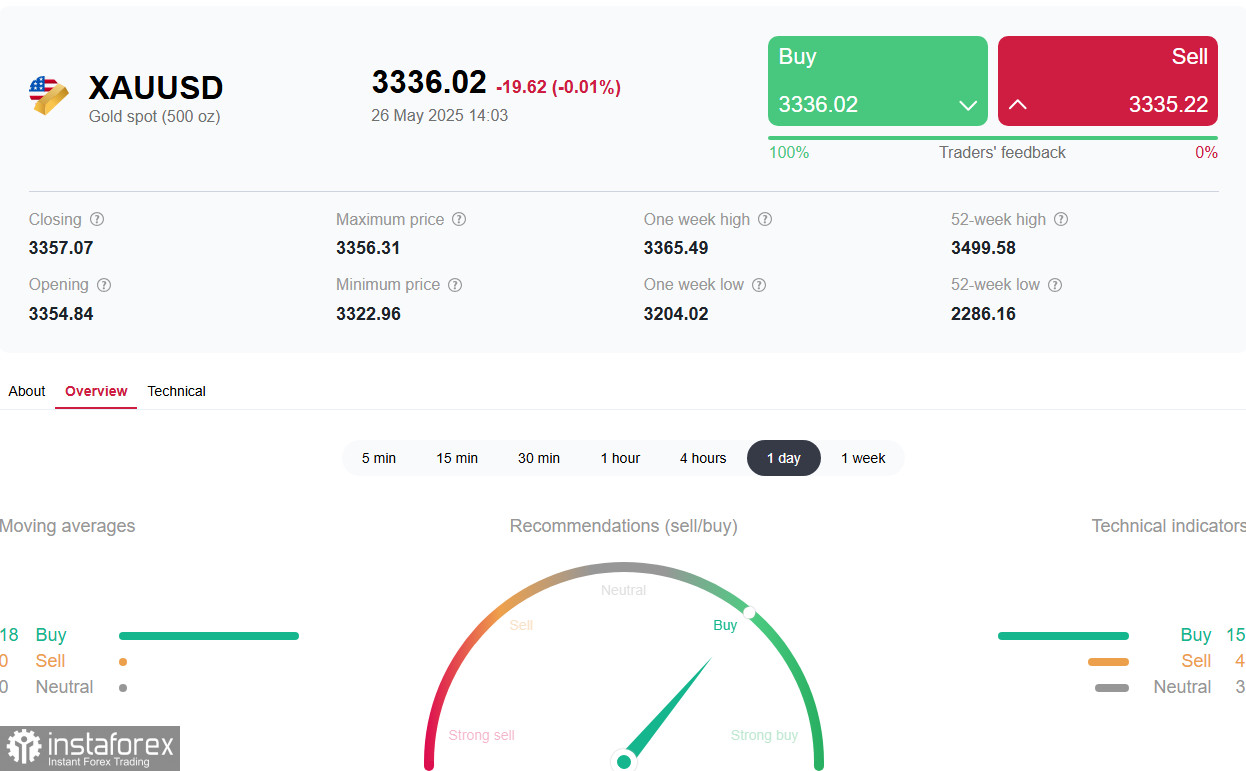Open the Opening info help icon
The image size is (1246, 771).
[x=104, y=285]
